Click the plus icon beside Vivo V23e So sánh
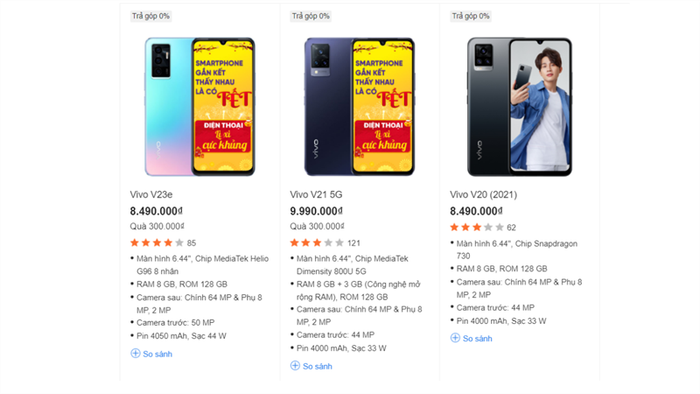This screenshot has height=394, width=700. [135, 353]
